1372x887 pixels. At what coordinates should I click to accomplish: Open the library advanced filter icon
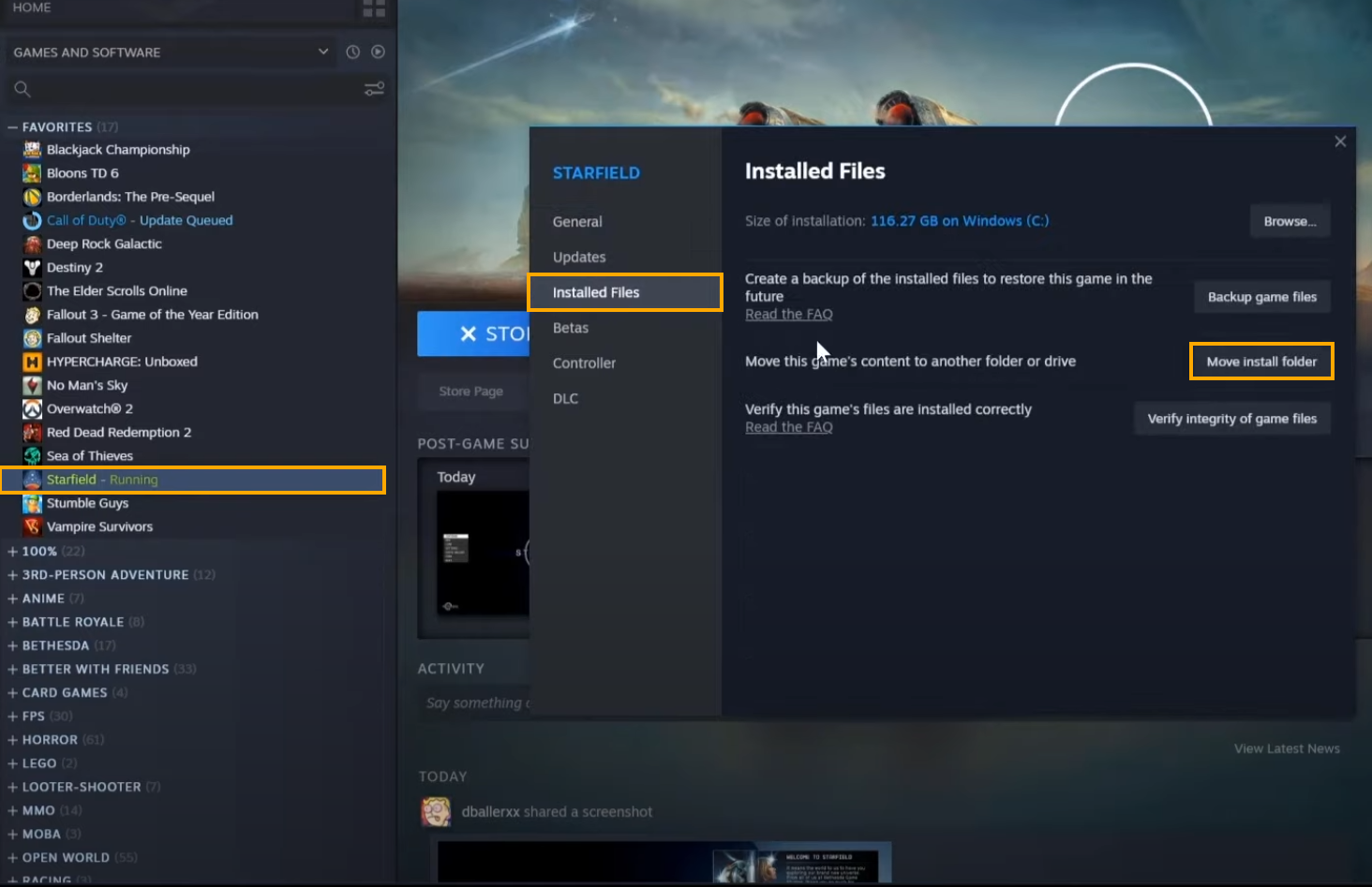(x=374, y=89)
